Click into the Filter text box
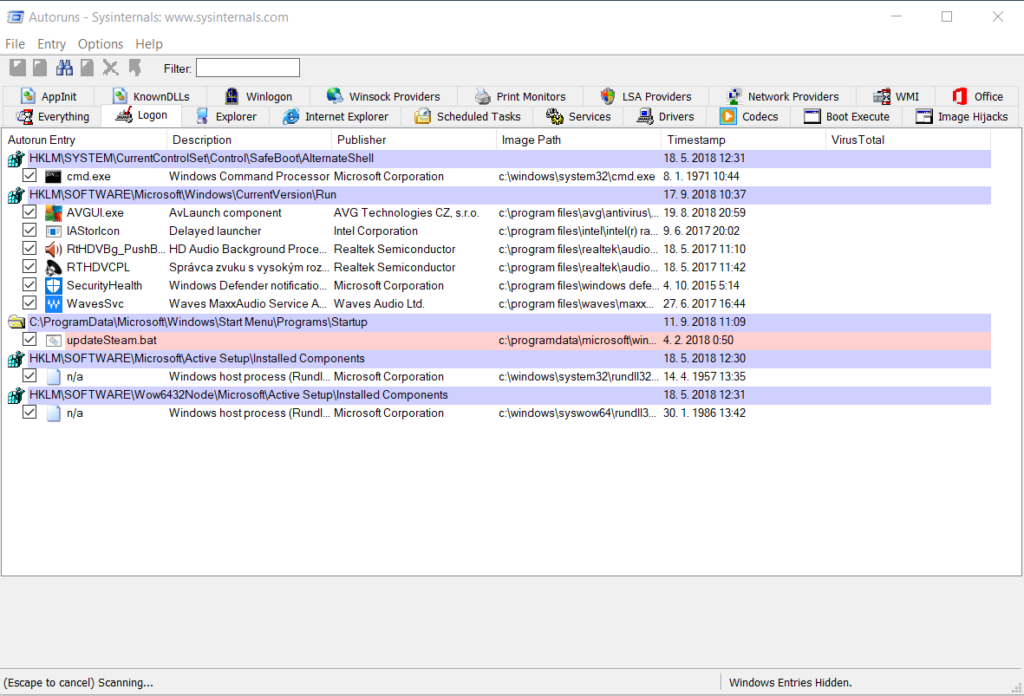The height and width of the screenshot is (696, 1024). 247,68
